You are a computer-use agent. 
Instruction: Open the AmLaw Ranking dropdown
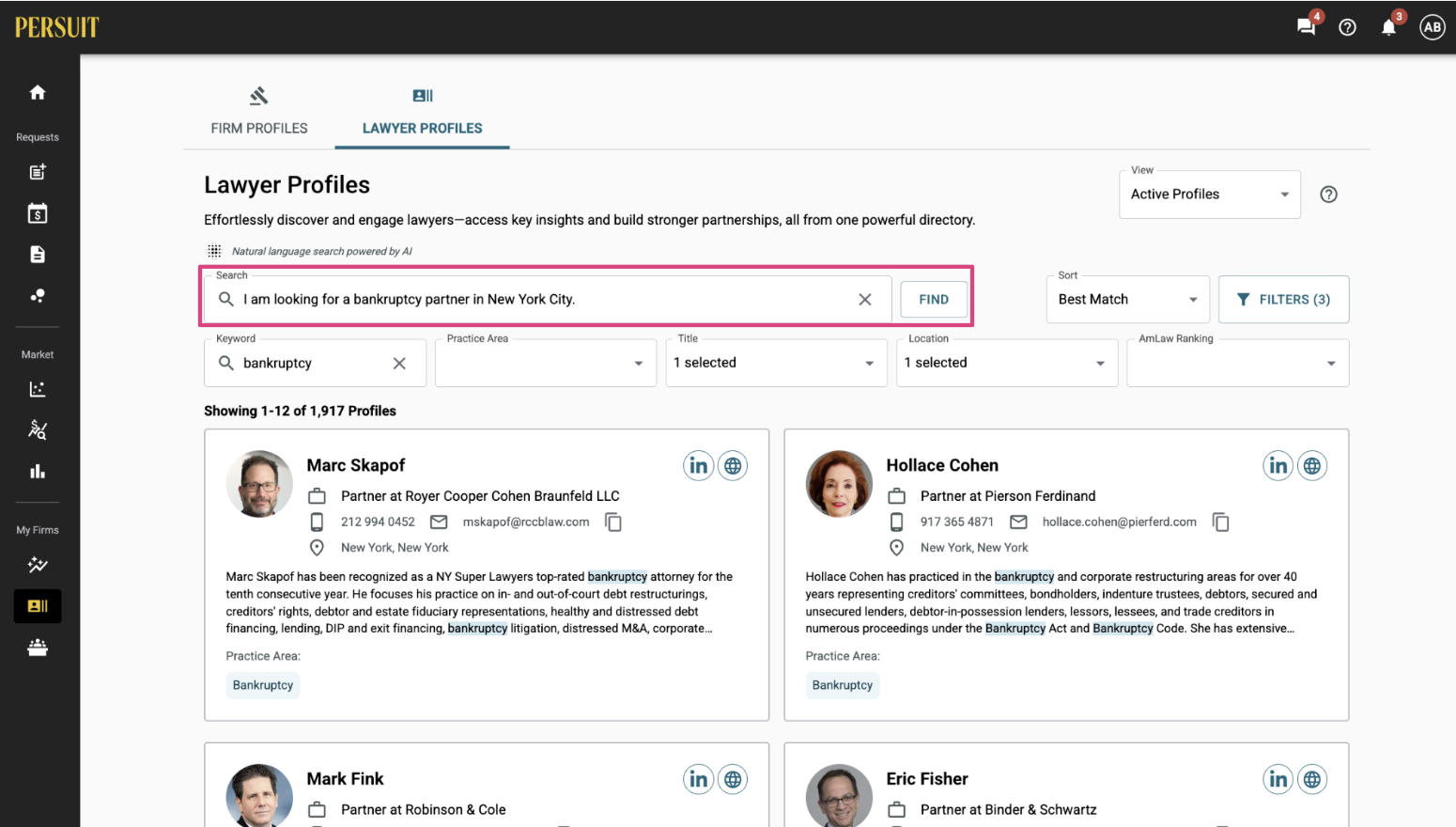[1238, 363]
